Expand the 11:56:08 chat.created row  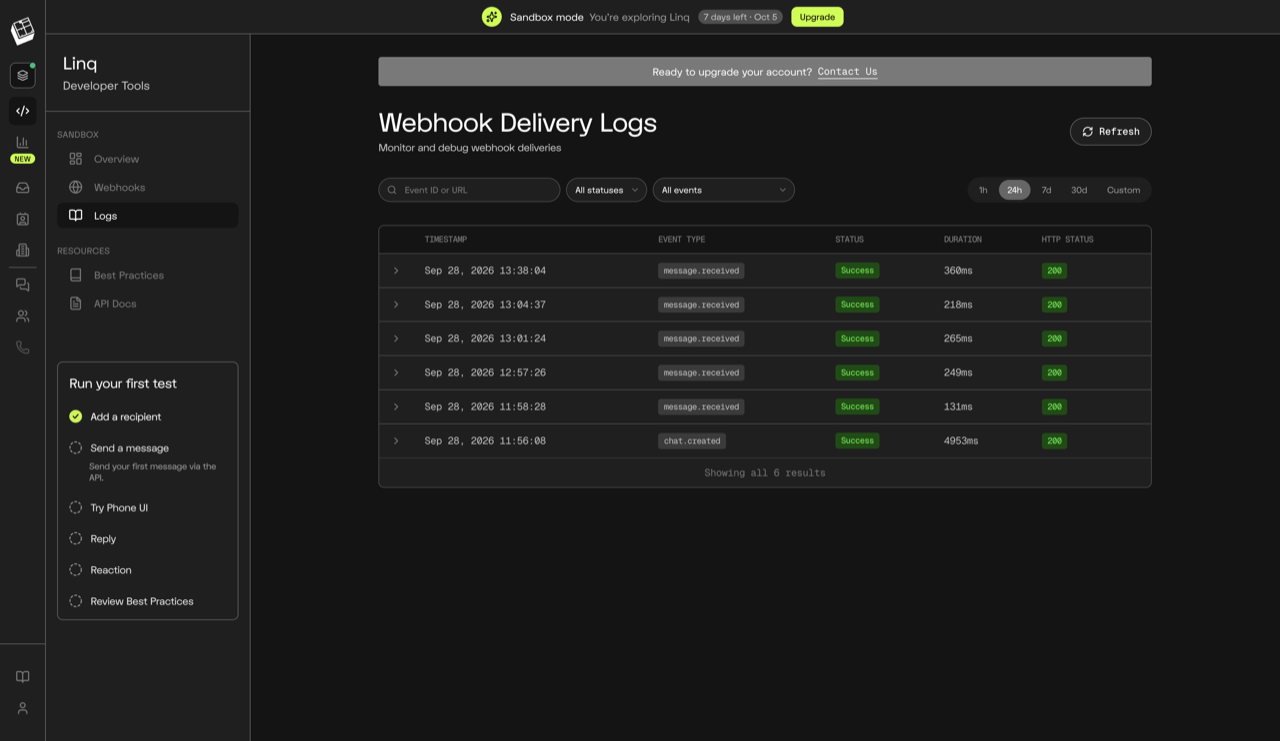click(396, 441)
